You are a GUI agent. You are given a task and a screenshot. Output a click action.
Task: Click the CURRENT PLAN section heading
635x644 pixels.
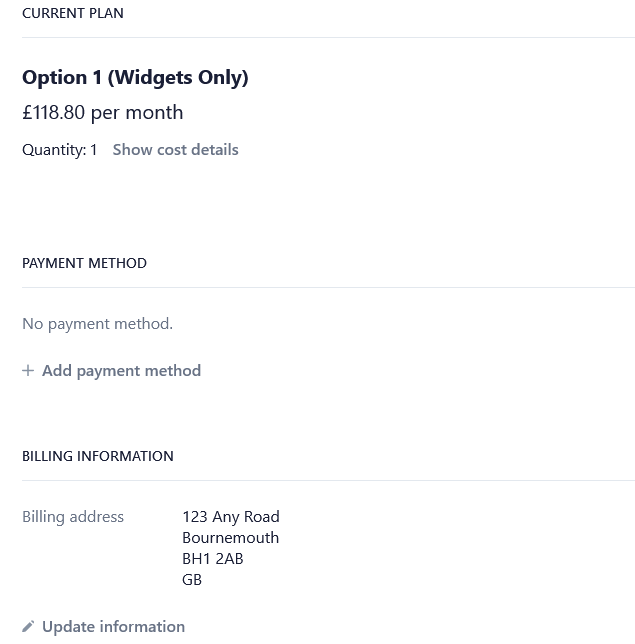point(73,13)
